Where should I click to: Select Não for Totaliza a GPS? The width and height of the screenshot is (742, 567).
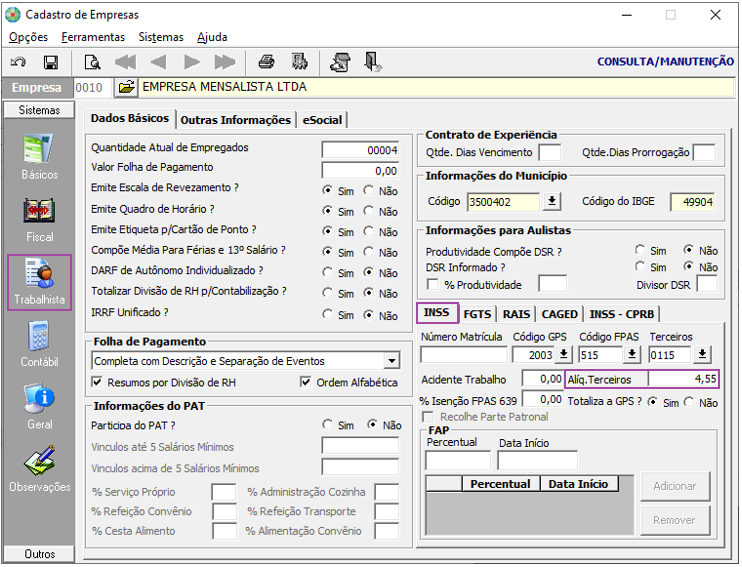689,402
